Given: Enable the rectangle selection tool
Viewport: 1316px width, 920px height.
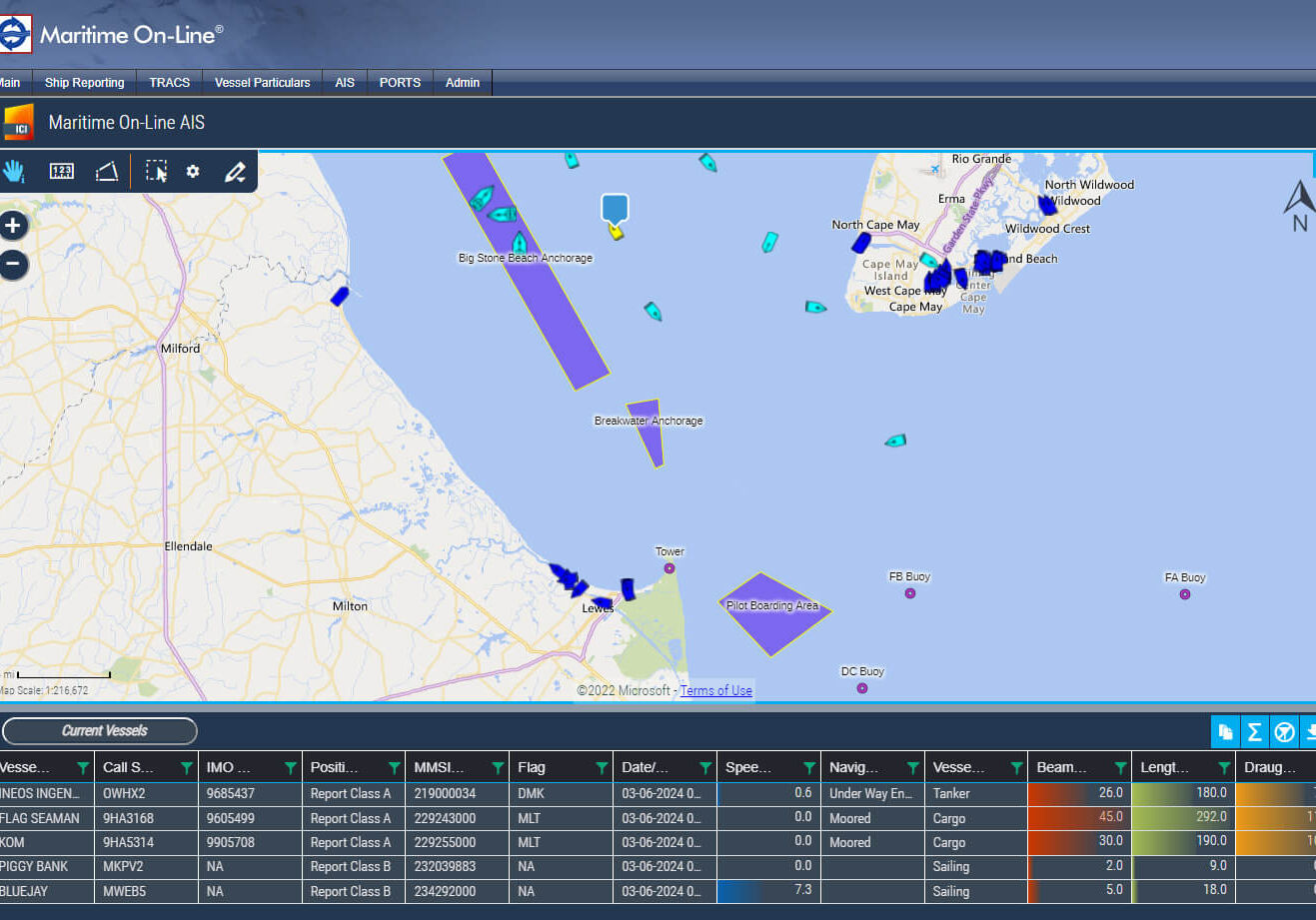Looking at the screenshot, I should [x=156, y=172].
